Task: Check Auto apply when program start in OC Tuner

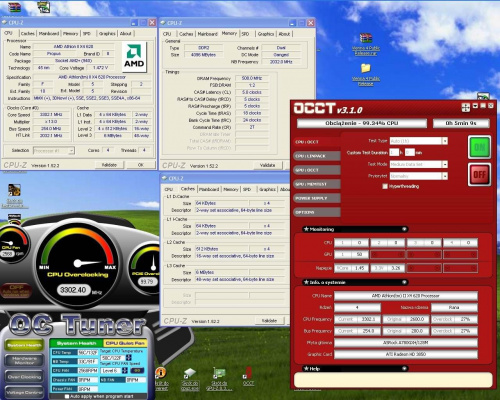Action: point(67,396)
